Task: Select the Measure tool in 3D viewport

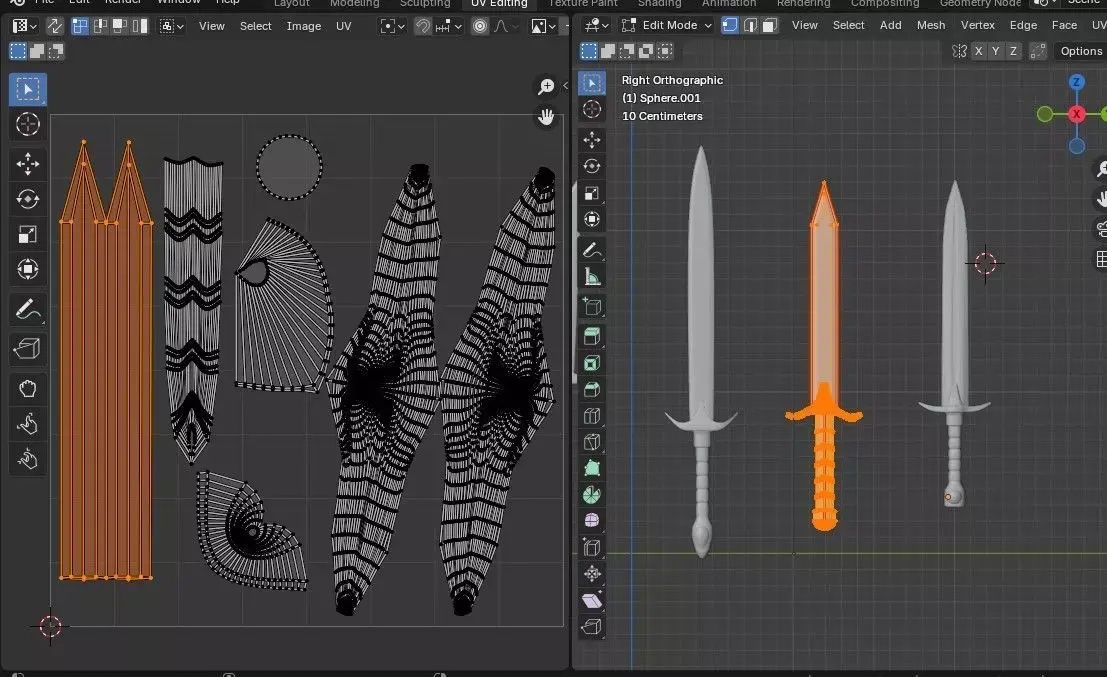Action: 592,277
